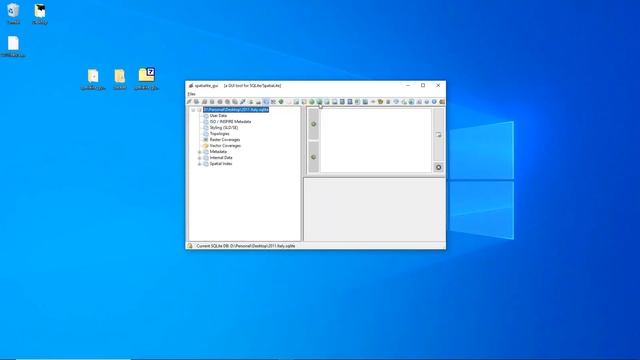Select Styling (SLD/SE) tree item
The height and width of the screenshot is (360, 640).
224,128
